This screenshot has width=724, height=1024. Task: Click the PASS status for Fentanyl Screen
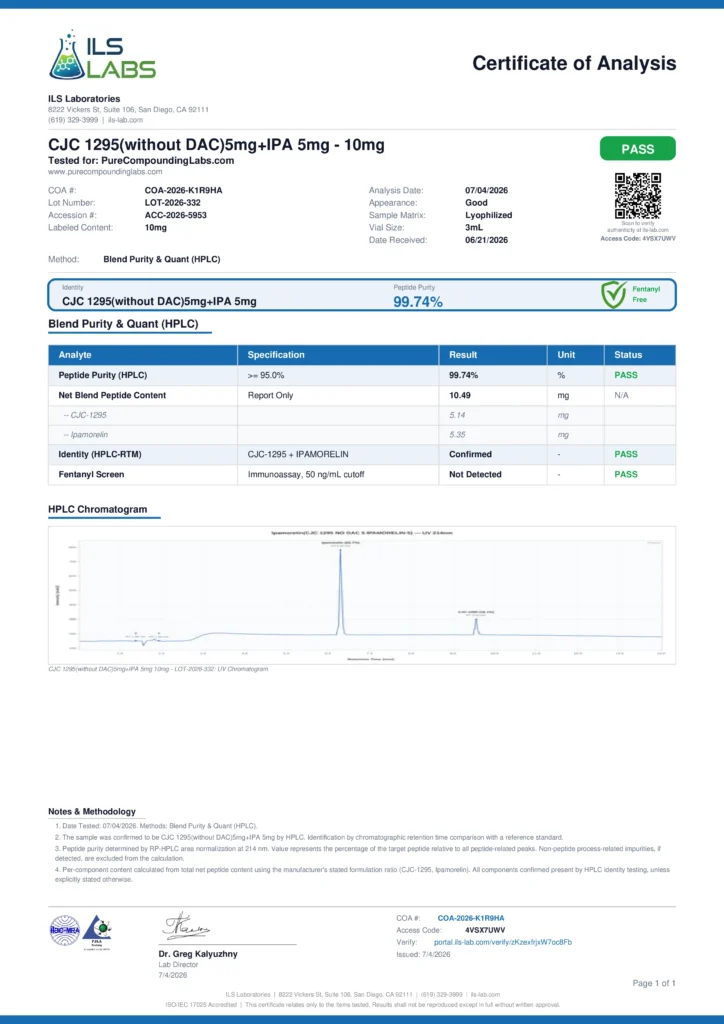(625, 474)
